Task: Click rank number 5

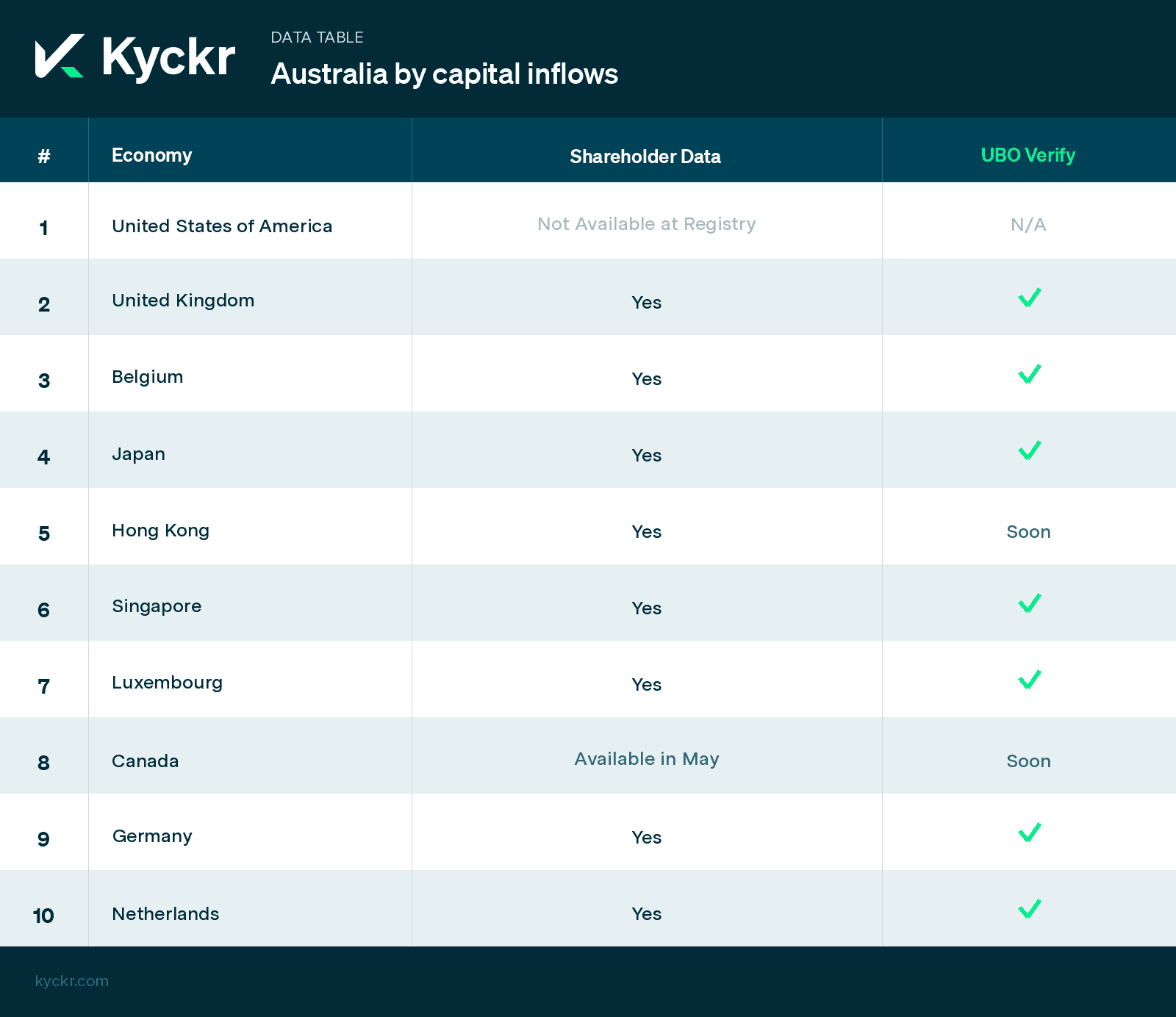Action: click(44, 533)
